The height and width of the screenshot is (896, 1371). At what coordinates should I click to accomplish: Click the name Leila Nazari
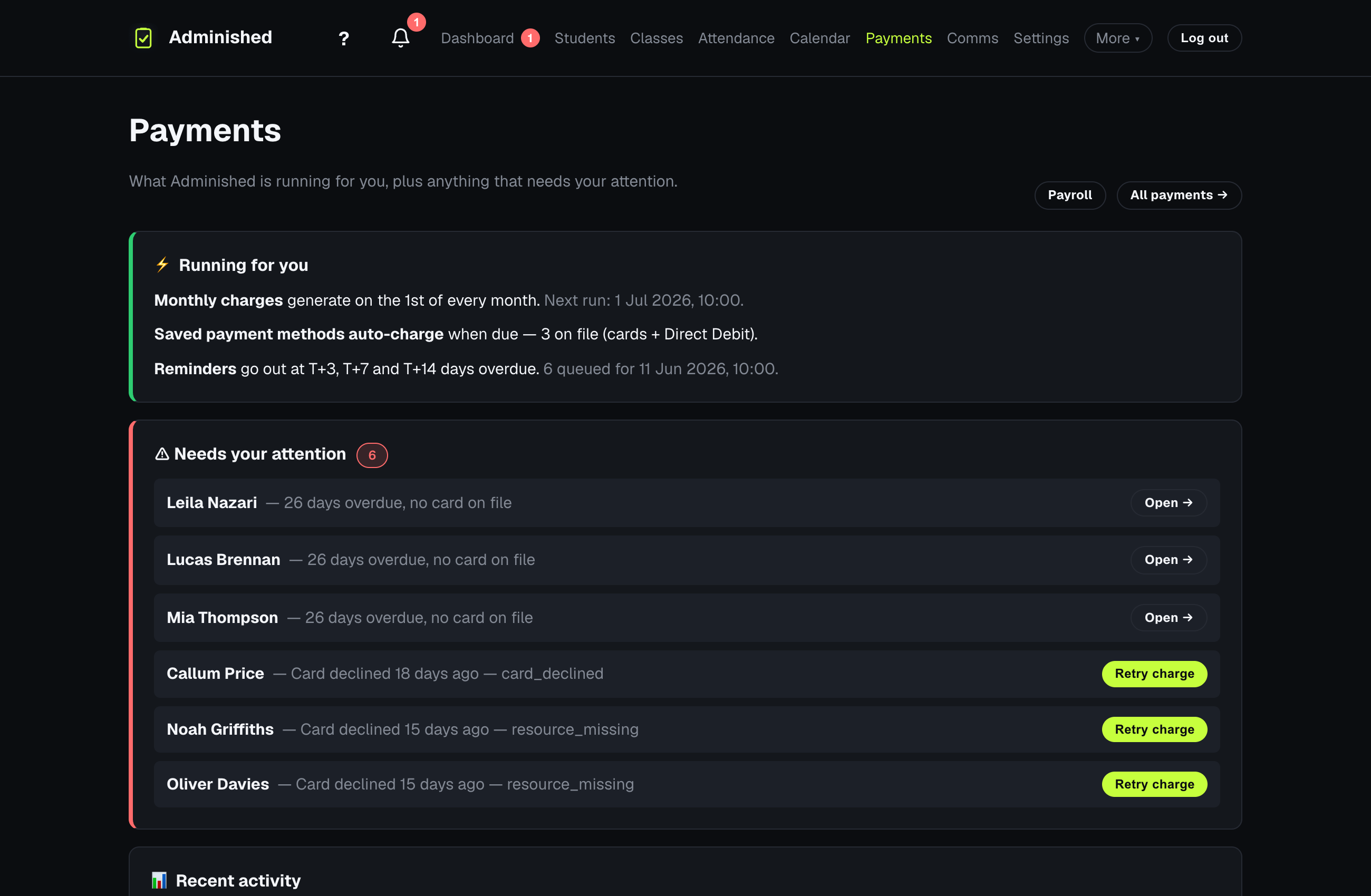click(x=211, y=503)
